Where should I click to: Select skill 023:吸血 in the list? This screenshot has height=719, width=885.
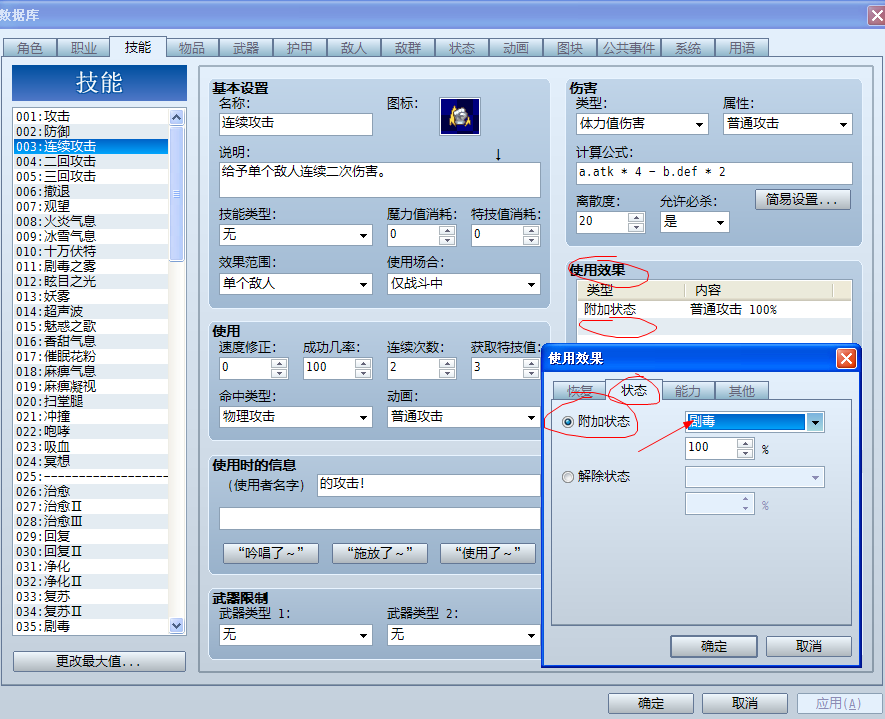(x=91, y=447)
